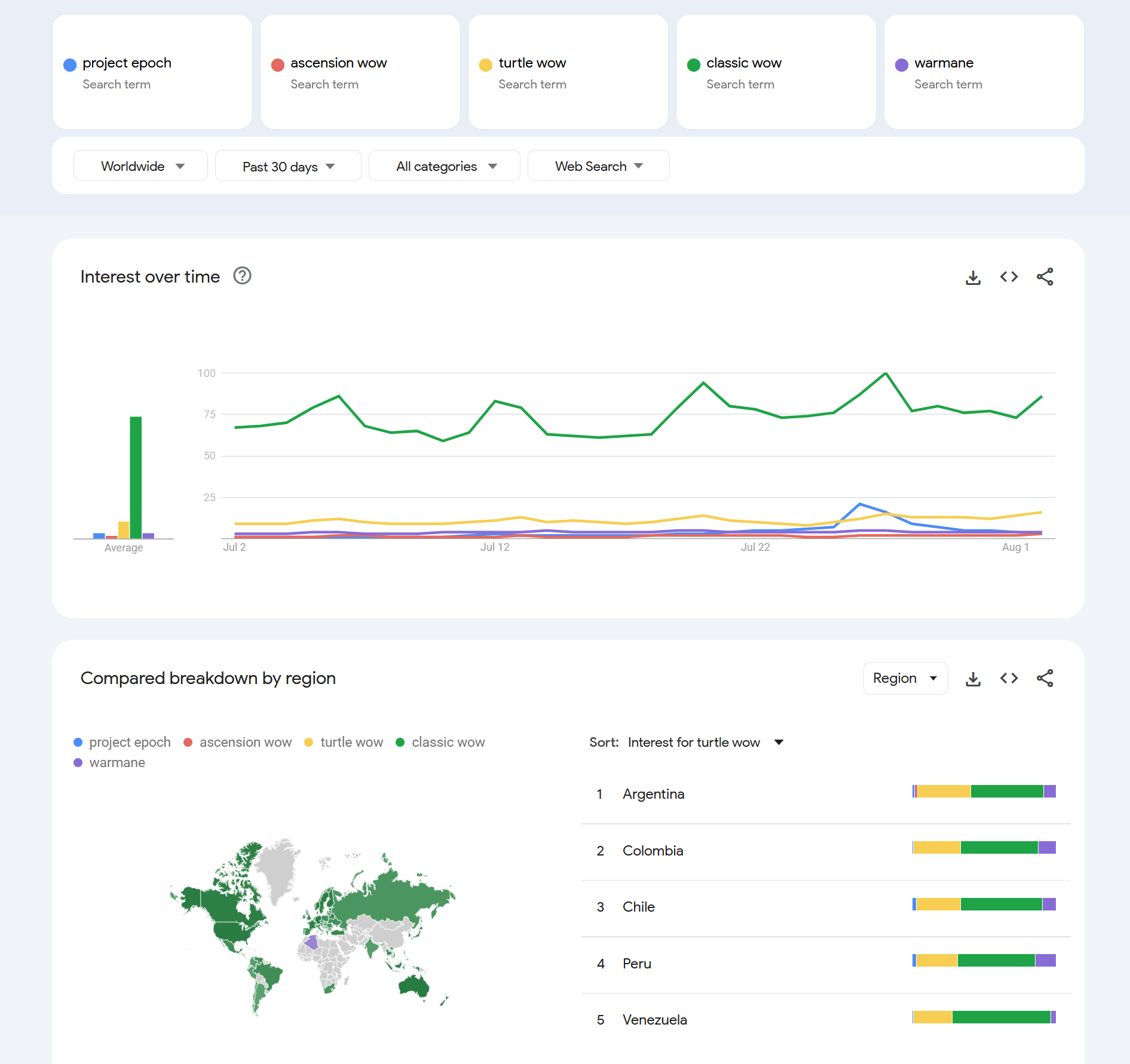Click the Average label under the bar chart
This screenshot has height=1064, width=1130.
point(124,547)
